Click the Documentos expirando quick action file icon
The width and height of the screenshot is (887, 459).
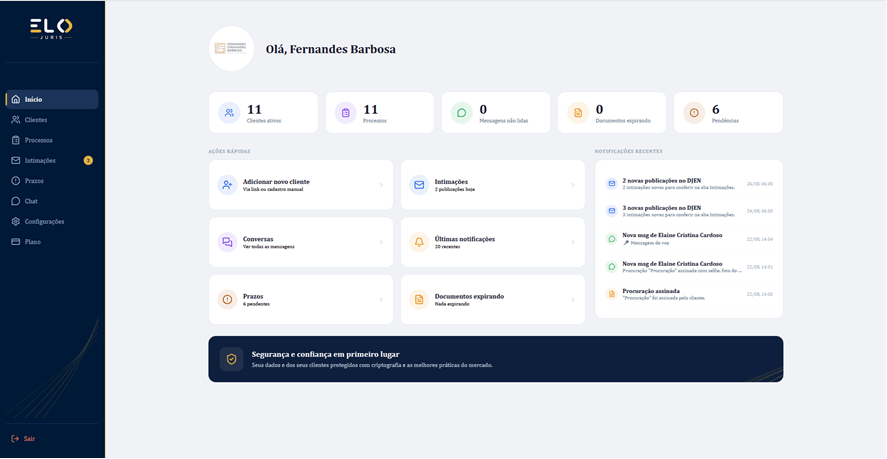pos(419,299)
